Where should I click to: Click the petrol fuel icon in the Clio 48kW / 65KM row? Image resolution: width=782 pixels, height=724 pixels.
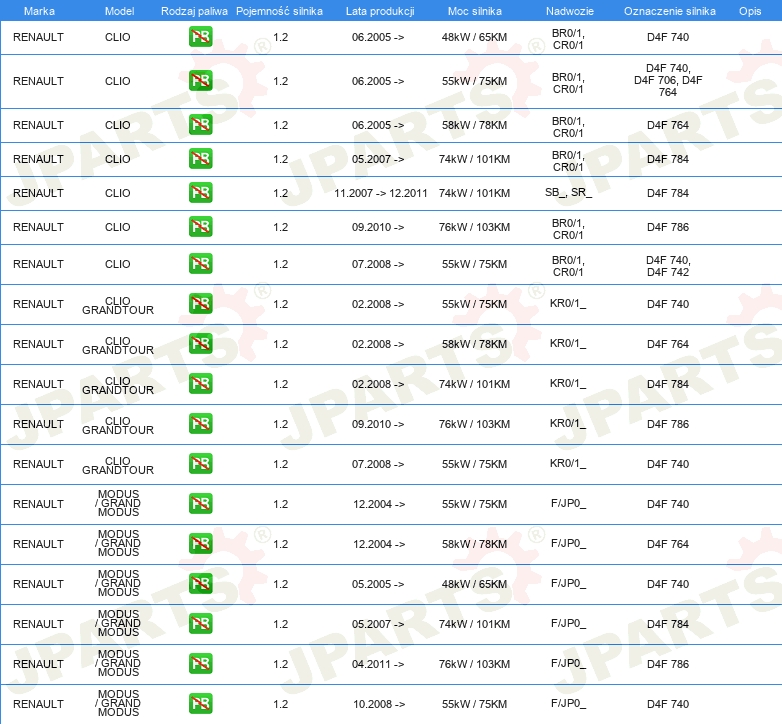(200, 37)
